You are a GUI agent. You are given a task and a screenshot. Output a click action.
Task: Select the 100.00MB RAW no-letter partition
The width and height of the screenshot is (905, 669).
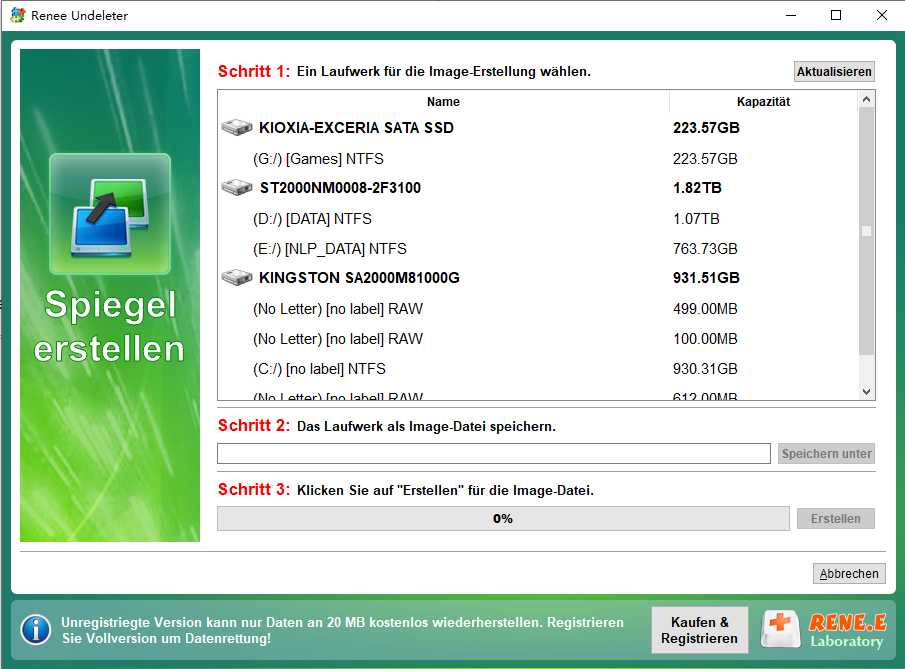pyautogui.click(x=537, y=338)
